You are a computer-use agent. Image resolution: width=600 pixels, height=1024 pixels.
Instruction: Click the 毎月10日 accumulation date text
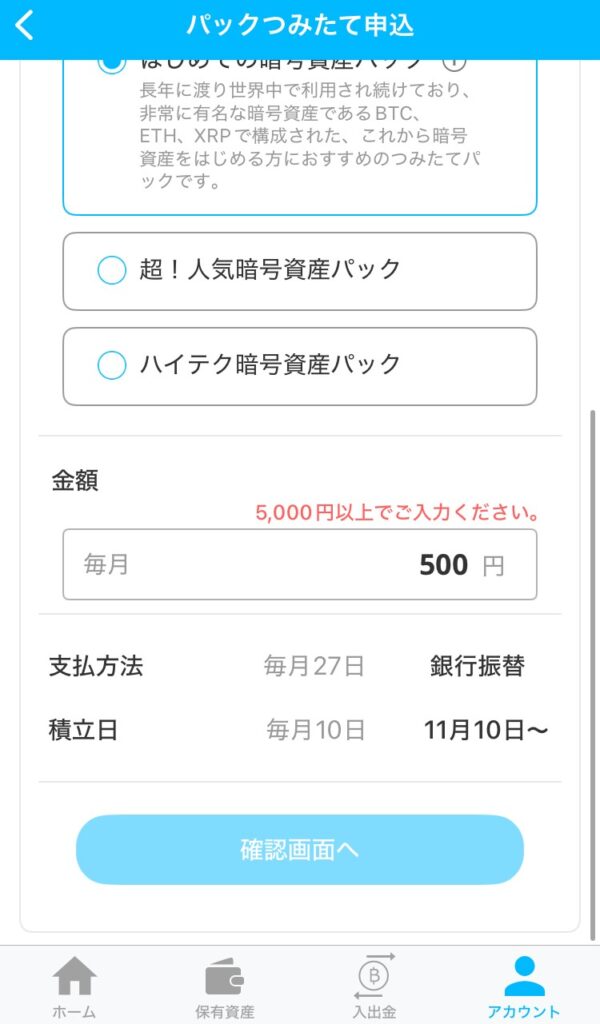(x=315, y=730)
